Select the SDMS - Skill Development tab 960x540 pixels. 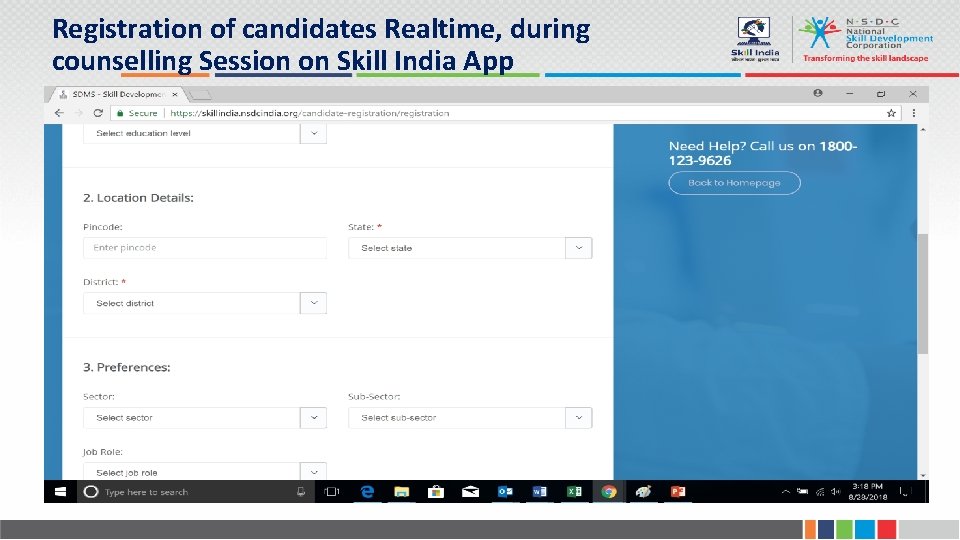click(116, 94)
